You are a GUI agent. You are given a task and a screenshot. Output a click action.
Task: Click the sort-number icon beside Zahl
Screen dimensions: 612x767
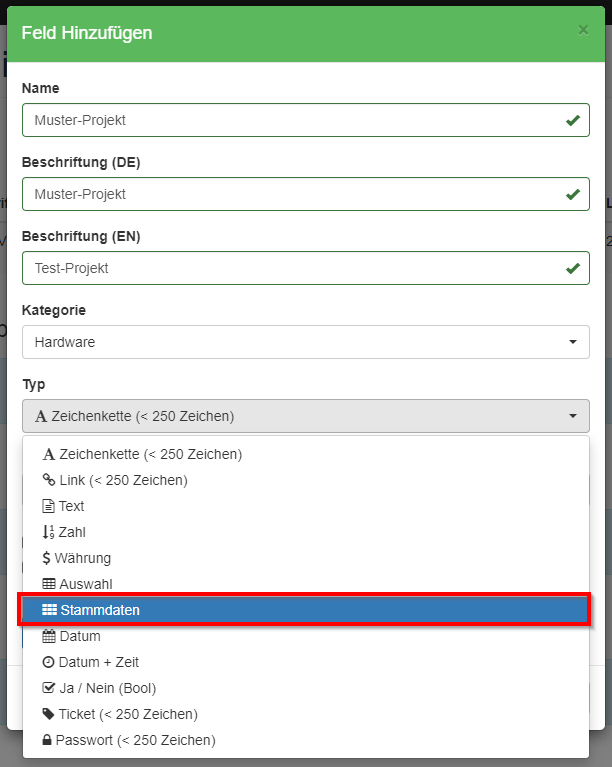click(x=49, y=532)
